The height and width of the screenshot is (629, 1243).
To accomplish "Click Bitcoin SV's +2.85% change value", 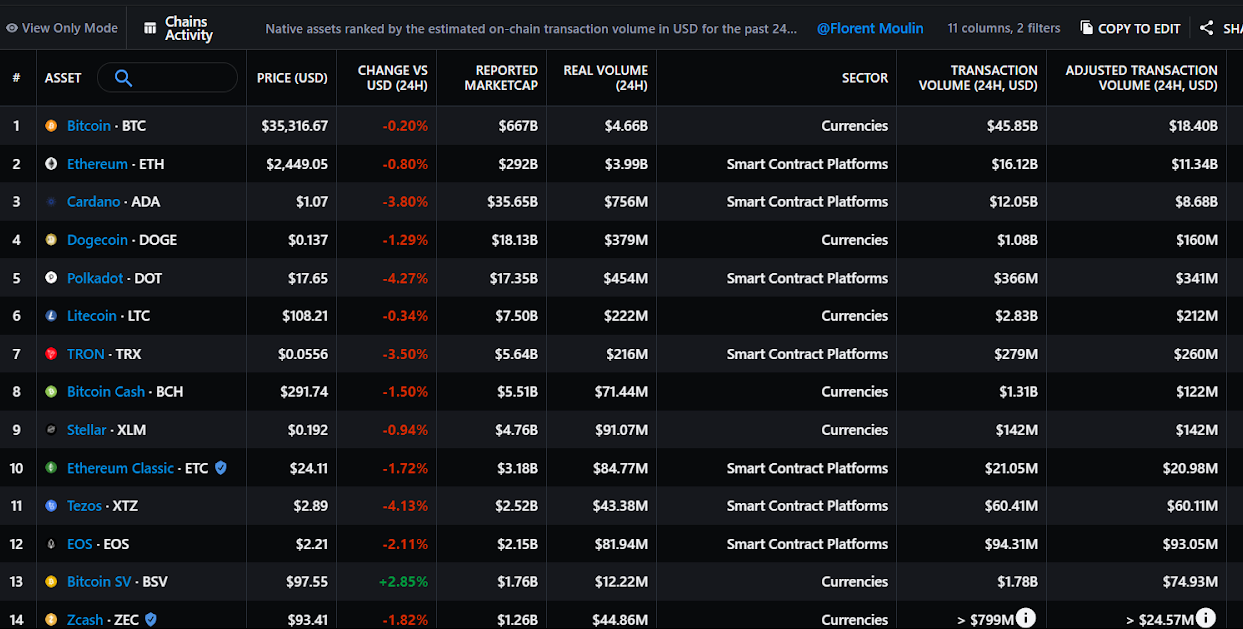I will [405, 582].
